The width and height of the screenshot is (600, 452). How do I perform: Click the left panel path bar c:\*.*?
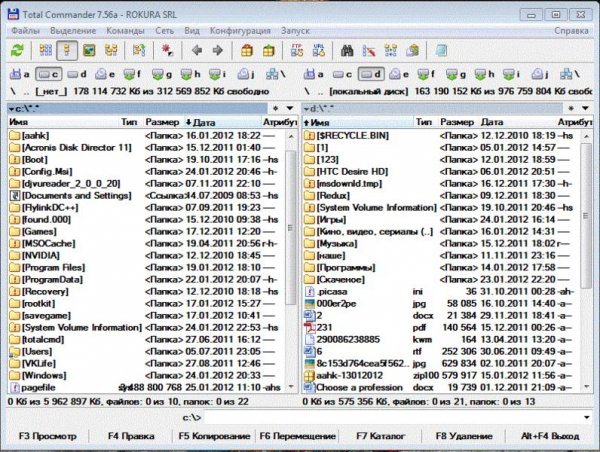137,109
